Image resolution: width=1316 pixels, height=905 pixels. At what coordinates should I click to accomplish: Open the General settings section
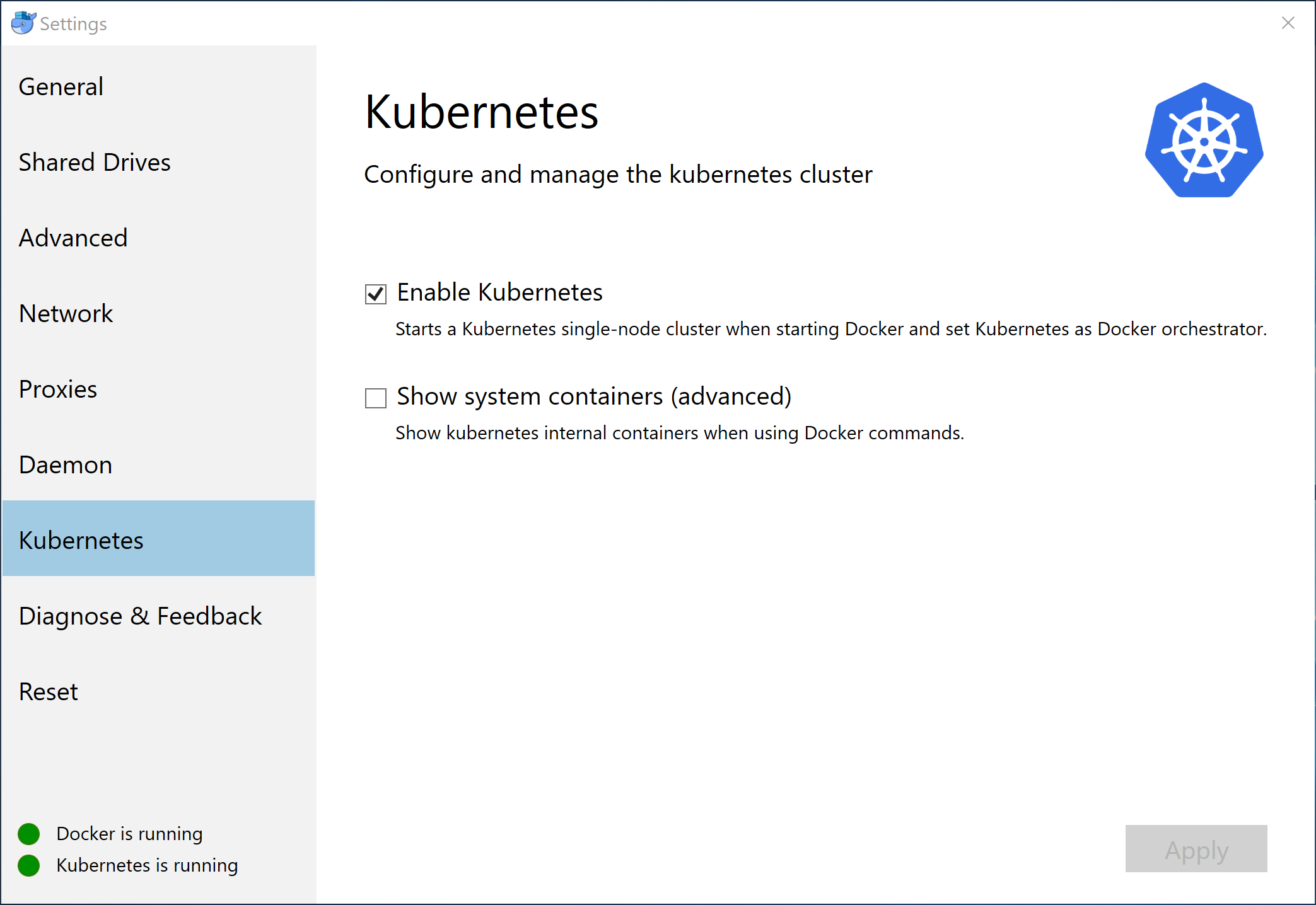coord(61,86)
